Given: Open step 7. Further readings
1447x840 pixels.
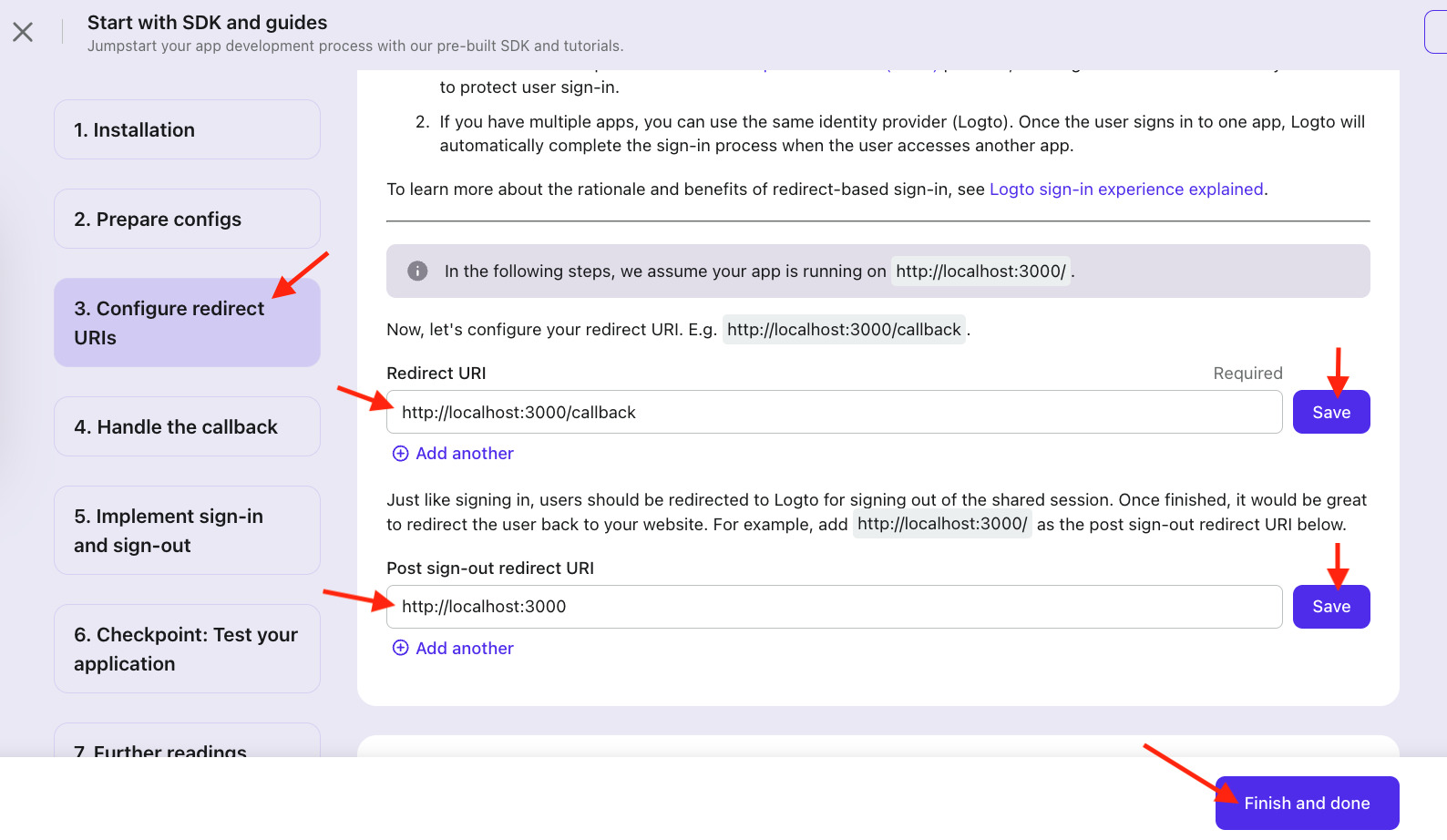Looking at the screenshot, I should tap(187, 741).
